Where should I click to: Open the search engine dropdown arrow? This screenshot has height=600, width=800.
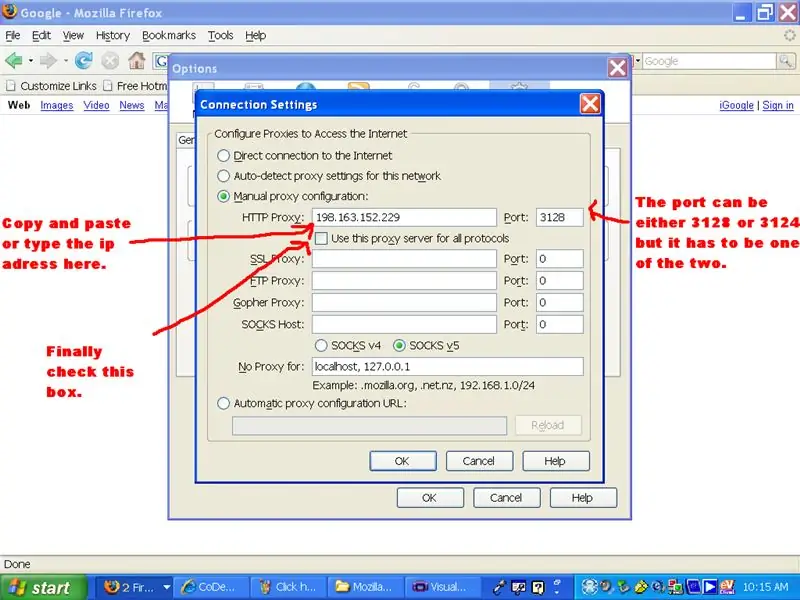pos(637,61)
